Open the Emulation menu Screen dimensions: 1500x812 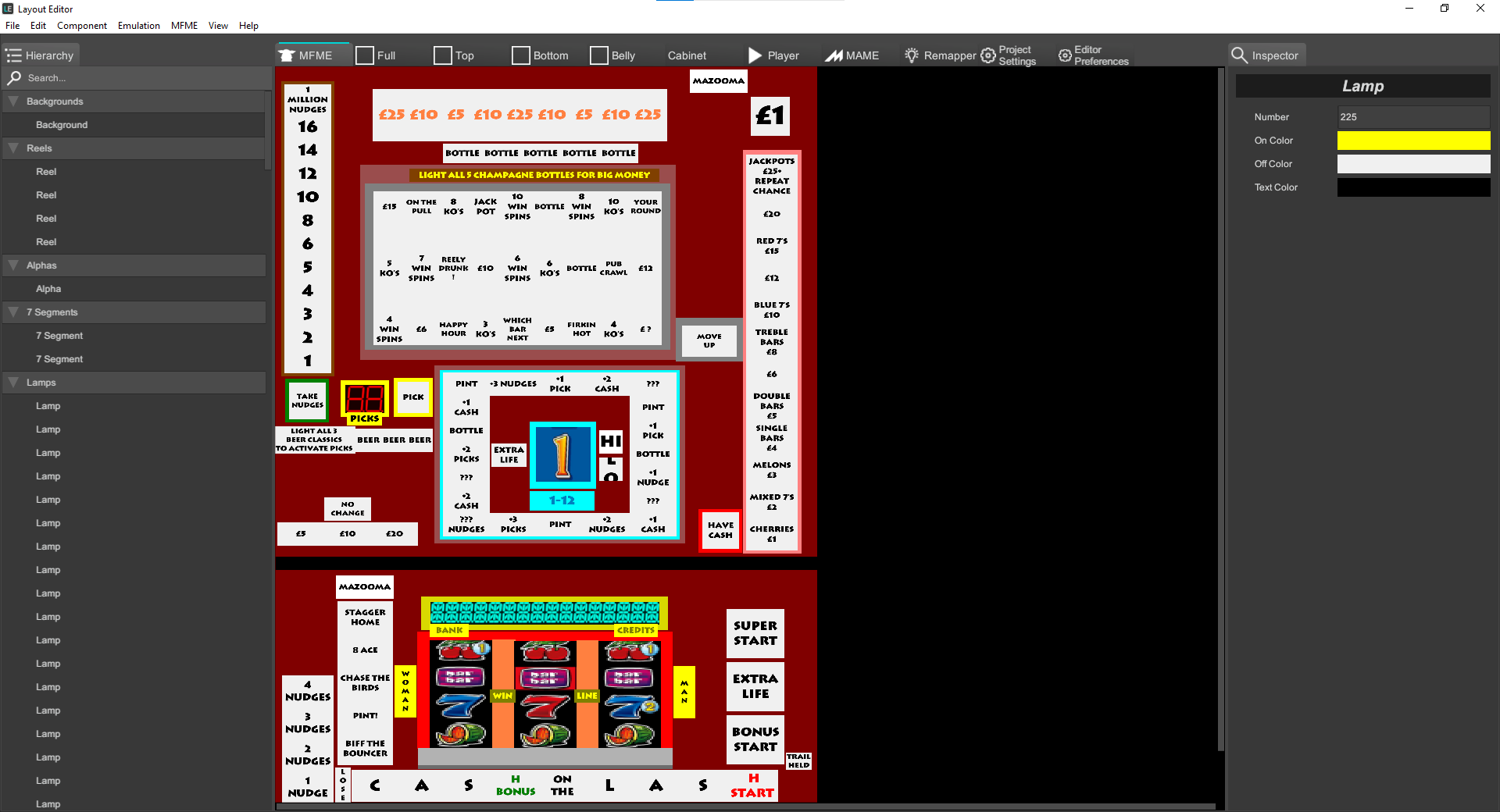pos(139,26)
